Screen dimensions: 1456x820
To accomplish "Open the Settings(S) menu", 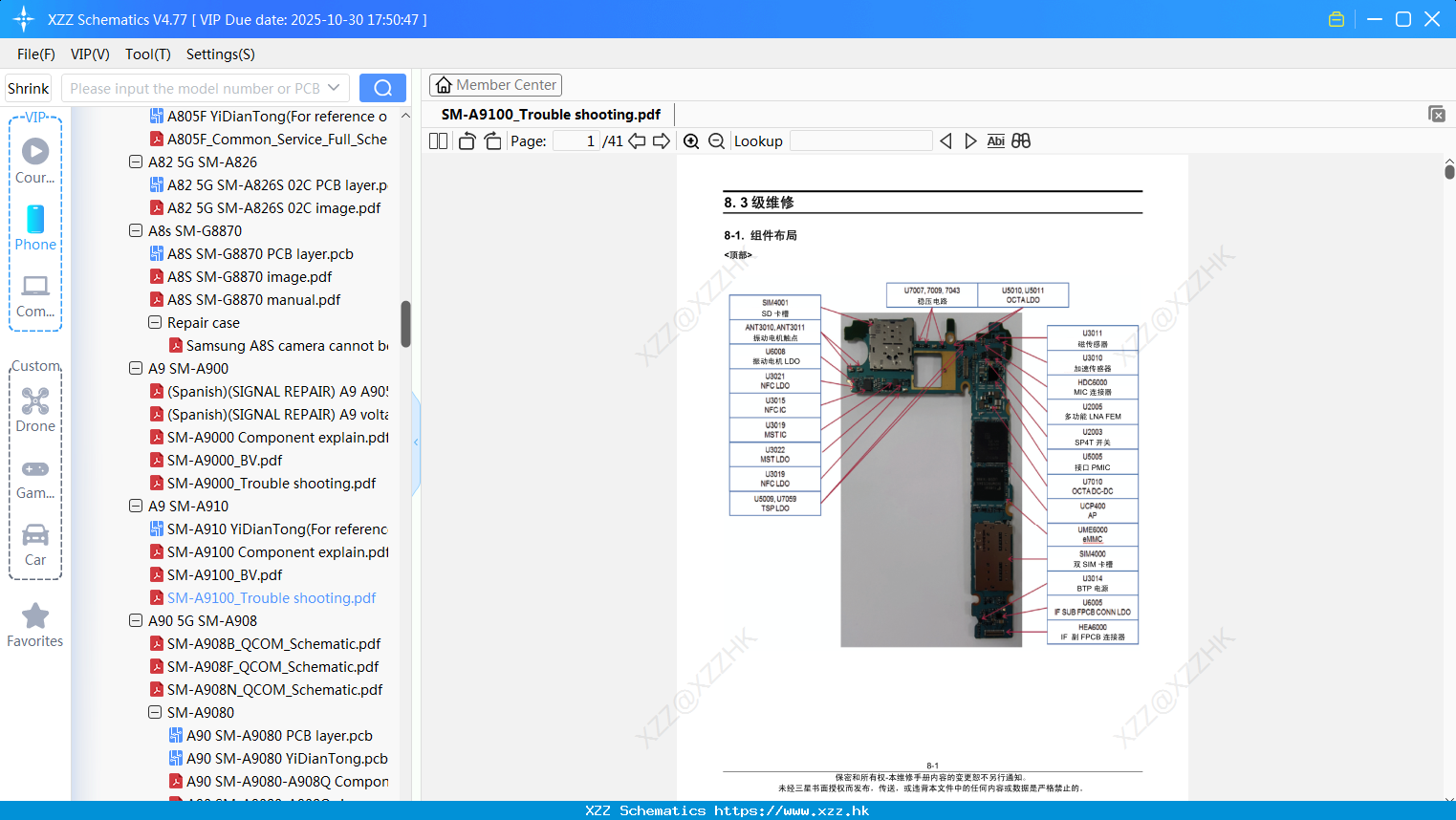I will 221,54.
